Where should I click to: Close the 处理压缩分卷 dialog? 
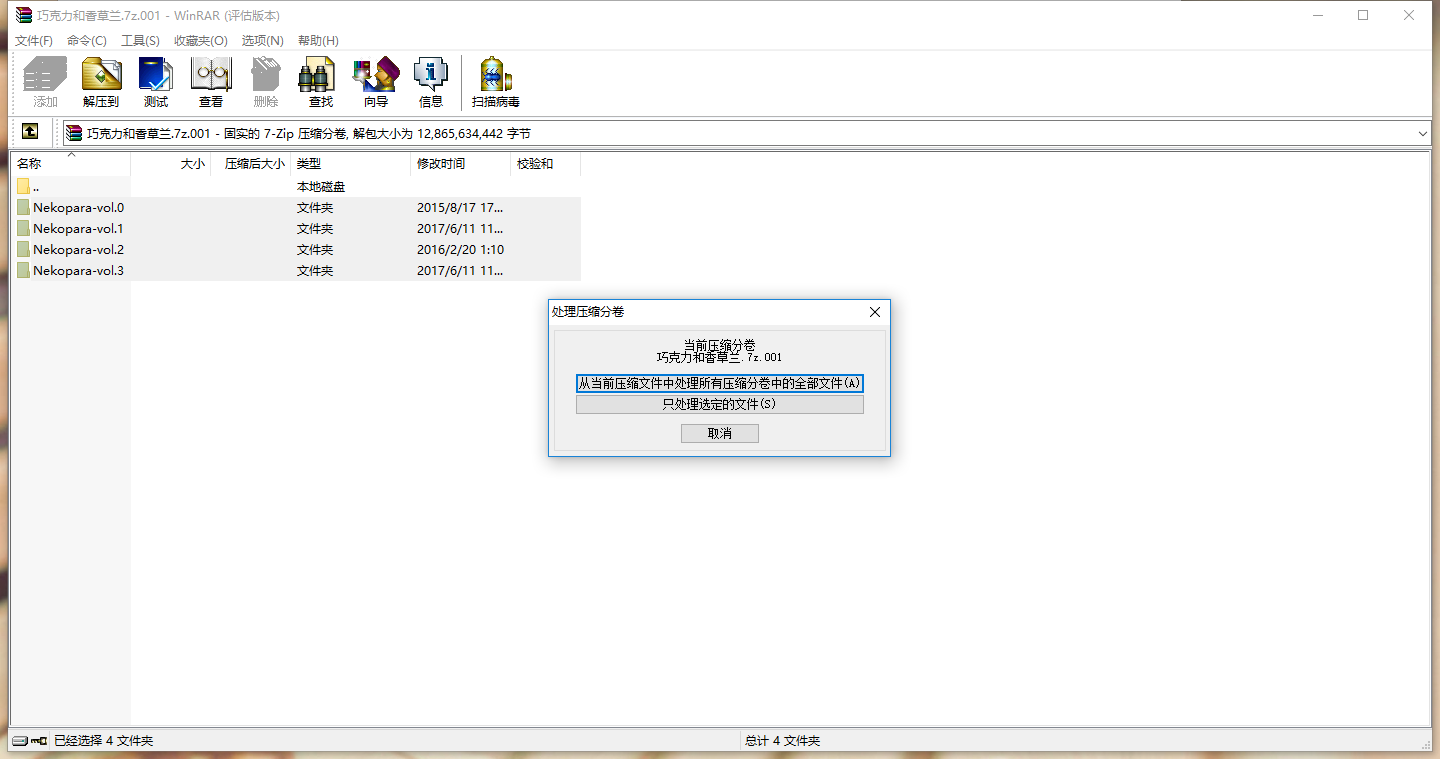875,312
